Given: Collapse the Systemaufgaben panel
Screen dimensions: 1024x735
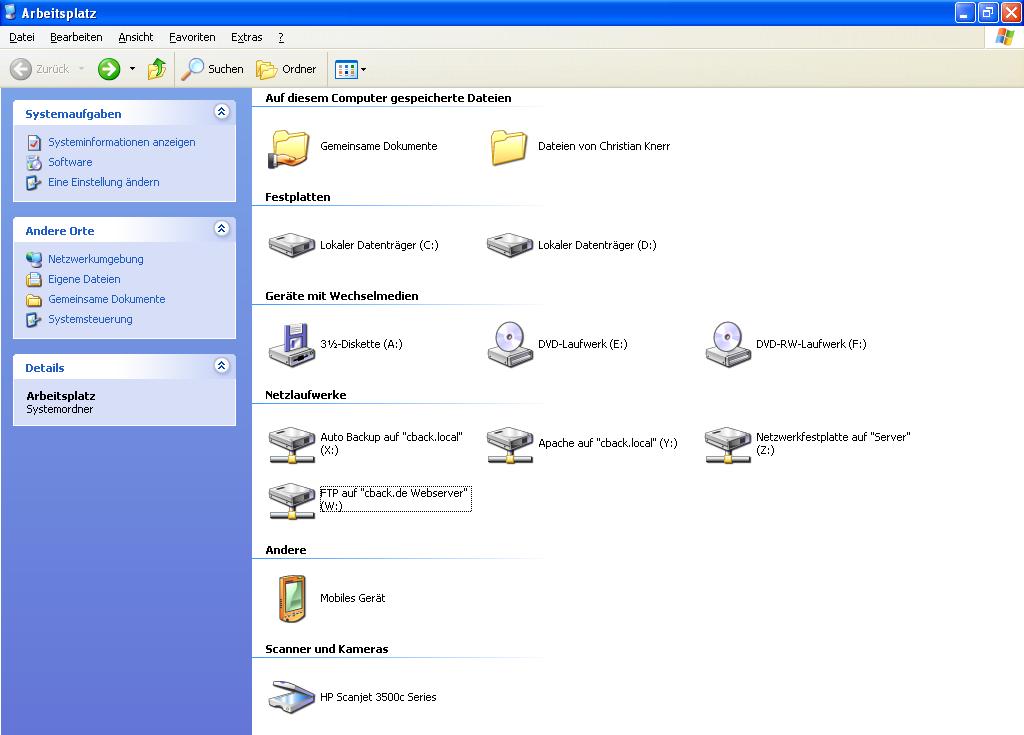Looking at the screenshot, I should pos(221,113).
